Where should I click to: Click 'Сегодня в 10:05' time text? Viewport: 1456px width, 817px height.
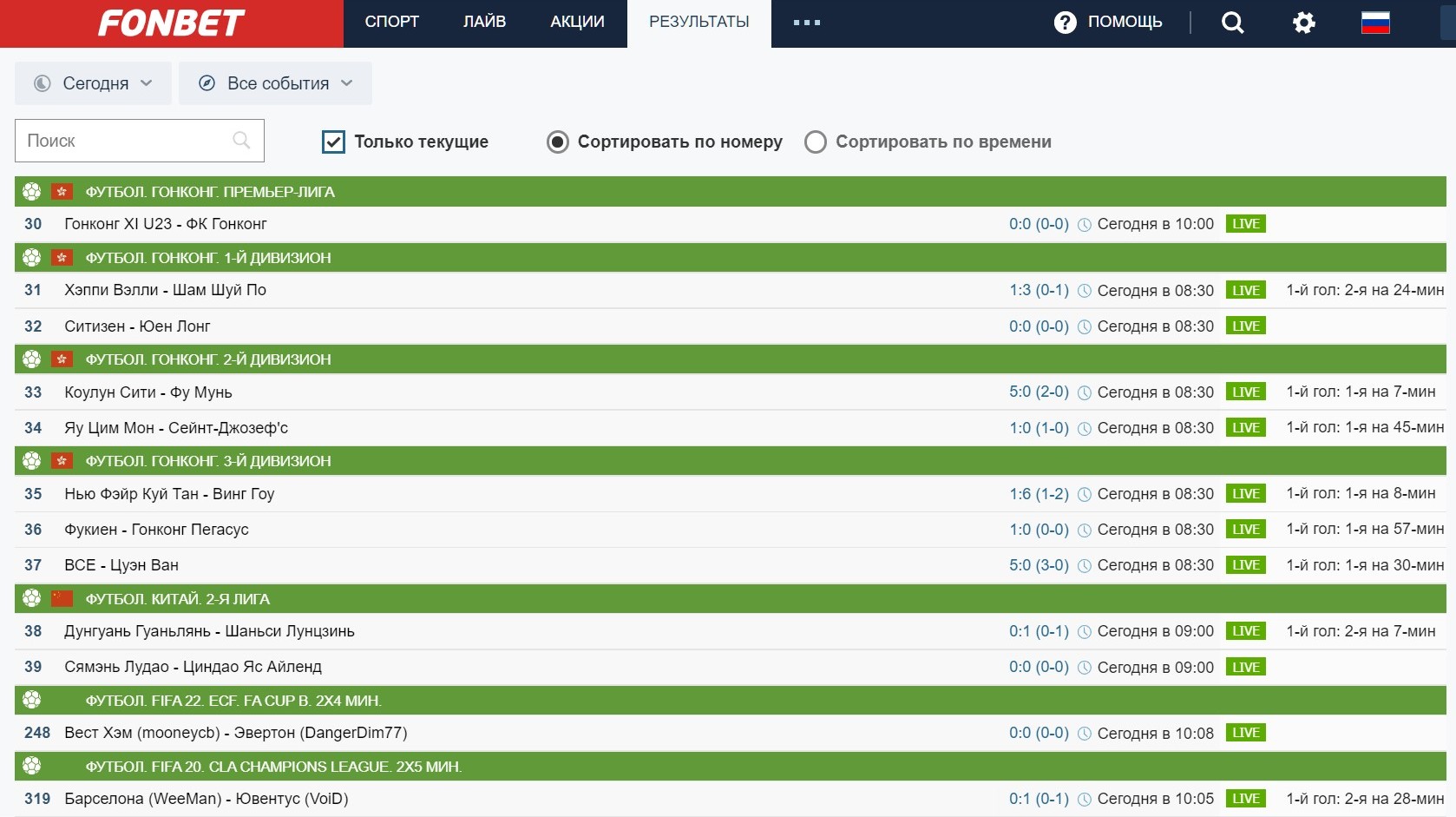point(1156,799)
